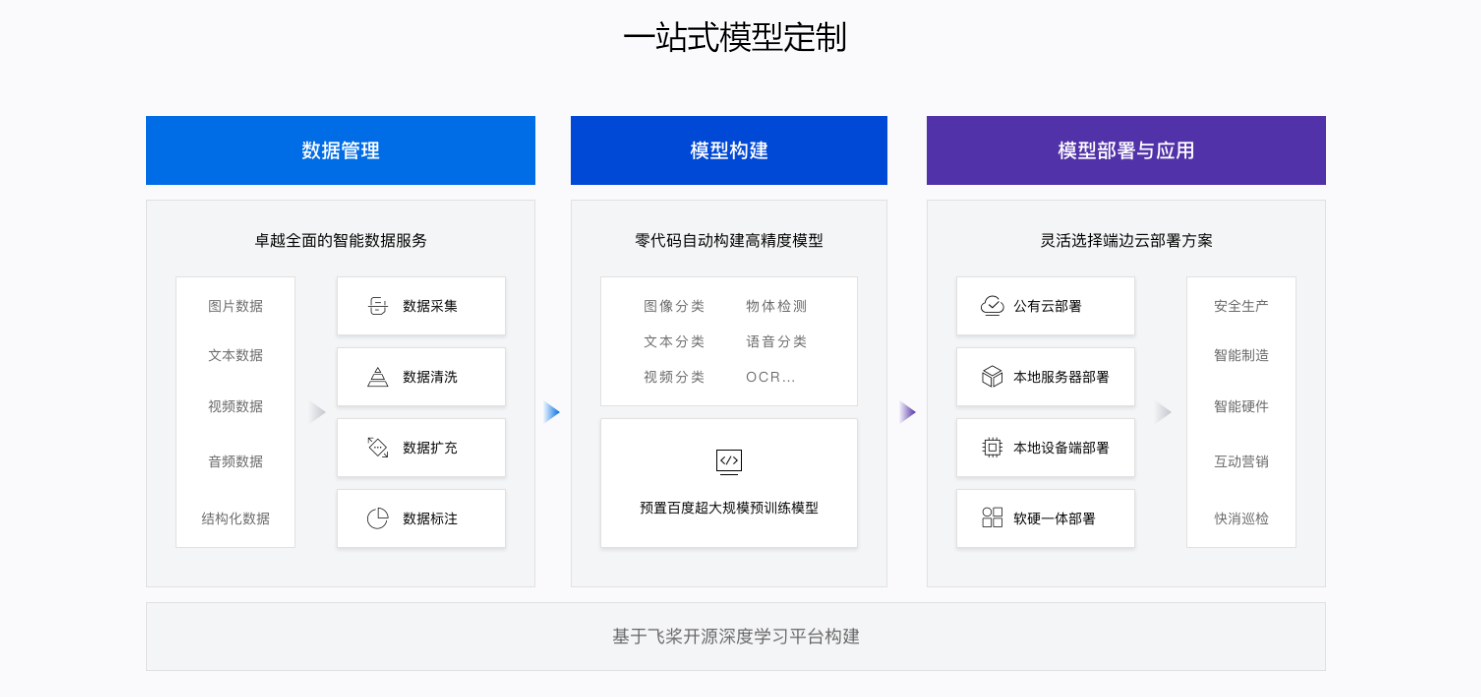Select the 数据管理 header tab
This screenshot has width=1481, height=697.
pos(341,151)
